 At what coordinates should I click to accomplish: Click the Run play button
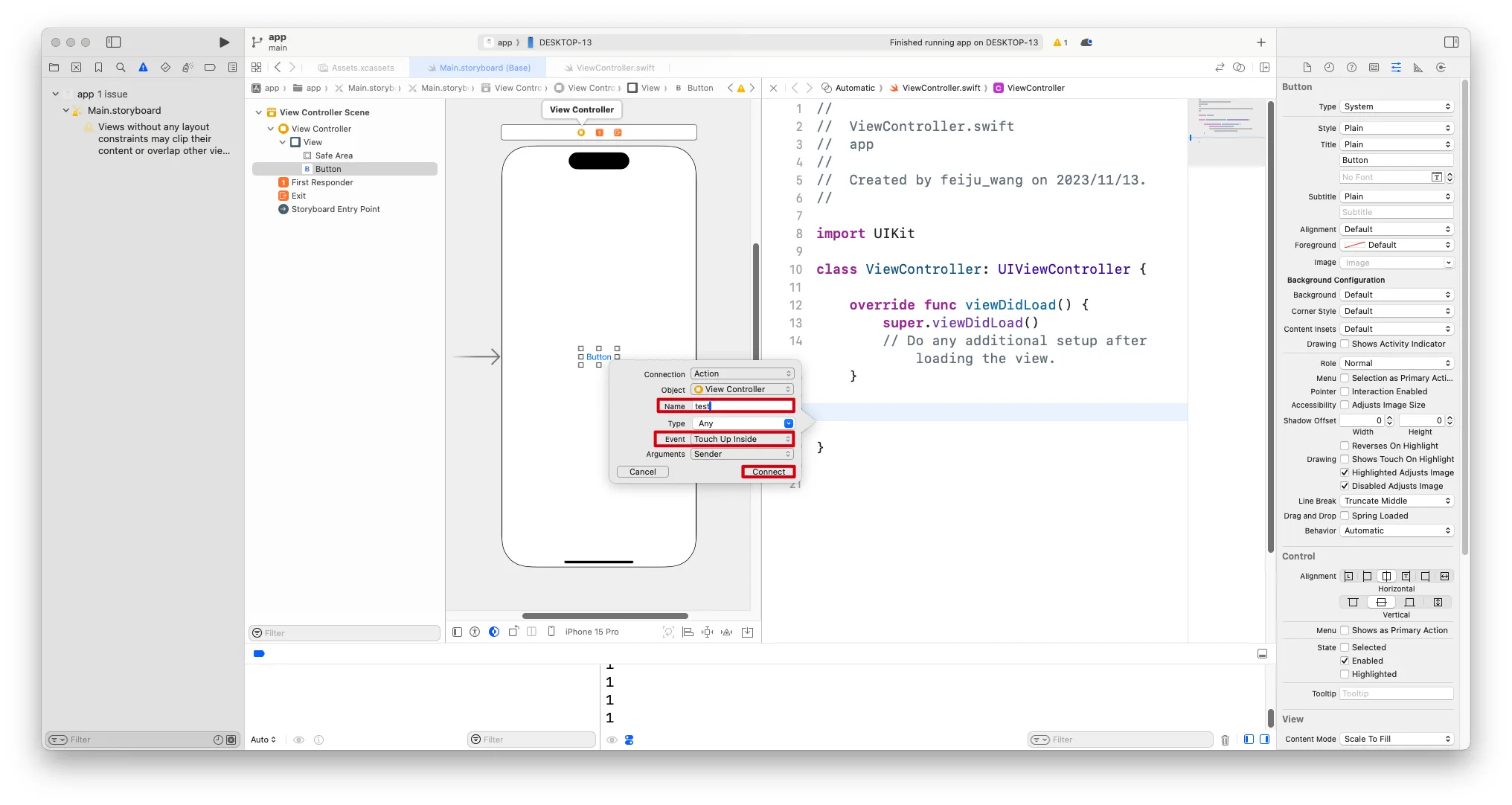[224, 42]
